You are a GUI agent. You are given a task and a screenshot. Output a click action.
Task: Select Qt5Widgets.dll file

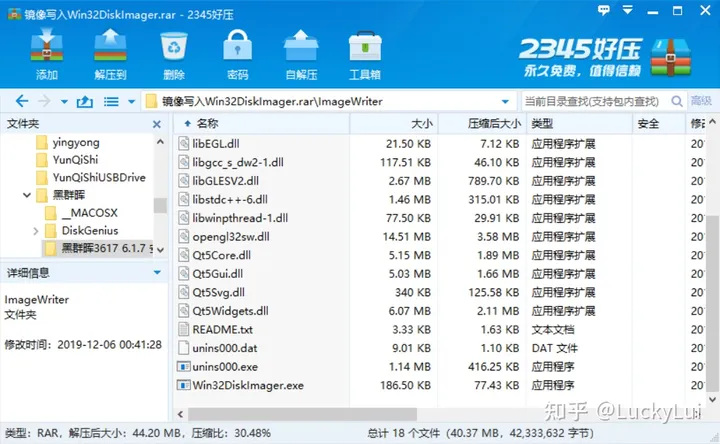click(x=231, y=311)
